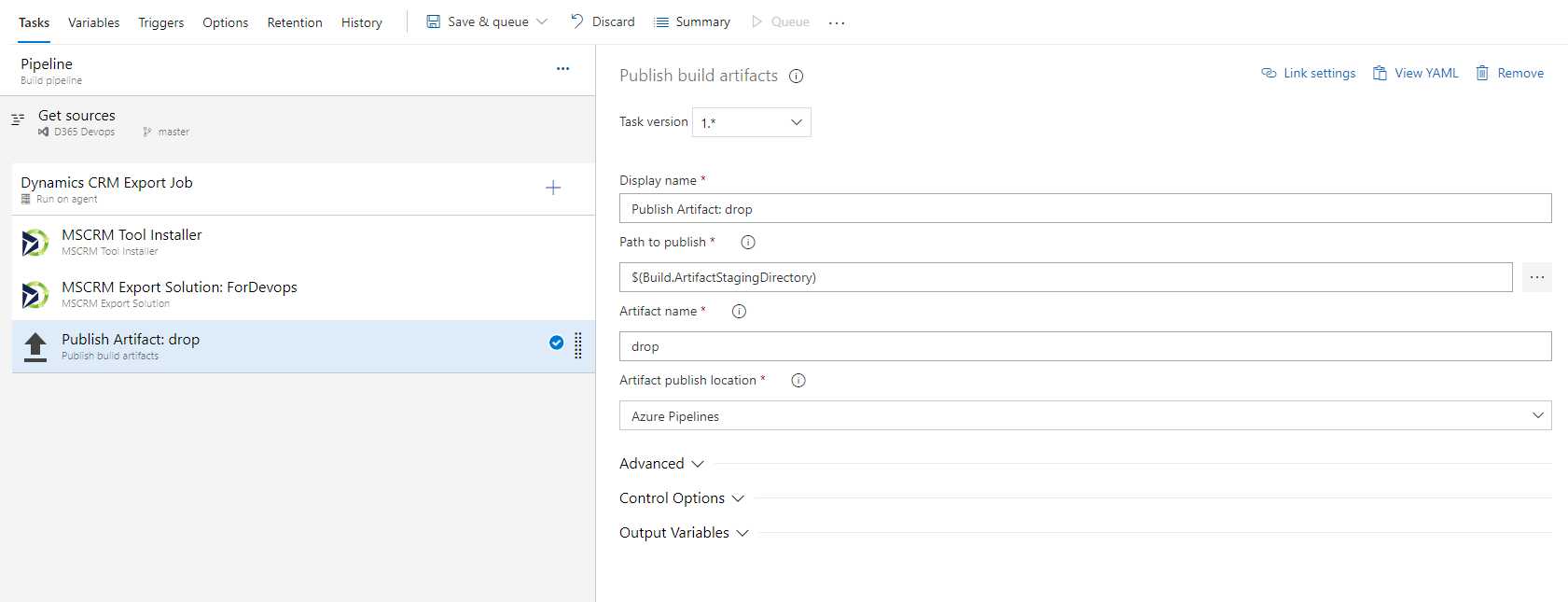
Task: Open the Variables tab
Action: click(93, 22)
